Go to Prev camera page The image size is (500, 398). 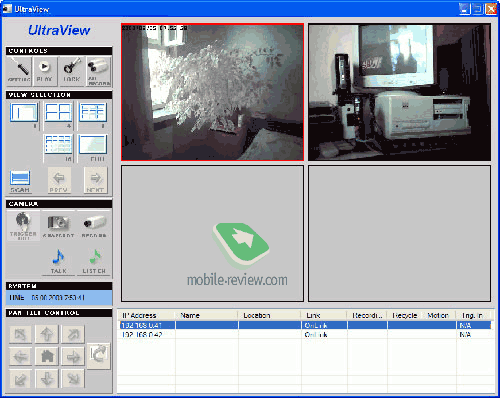click(59, 180)
